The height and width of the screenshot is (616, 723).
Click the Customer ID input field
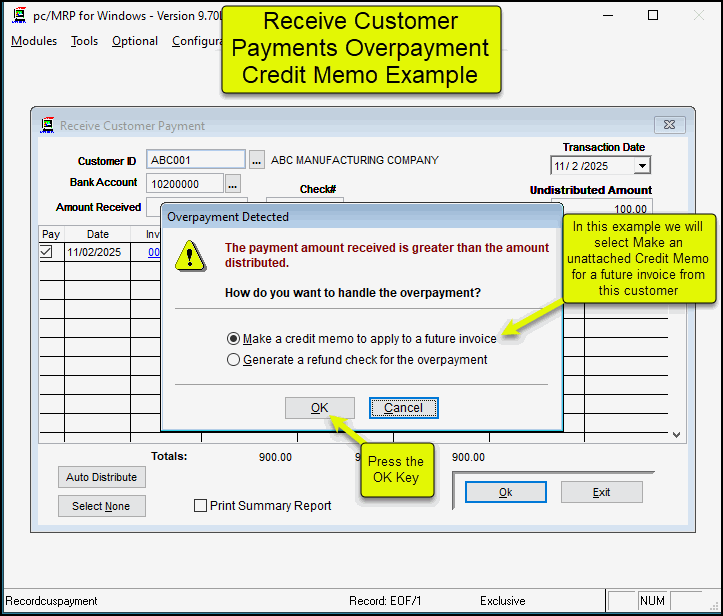coord(195,160)
